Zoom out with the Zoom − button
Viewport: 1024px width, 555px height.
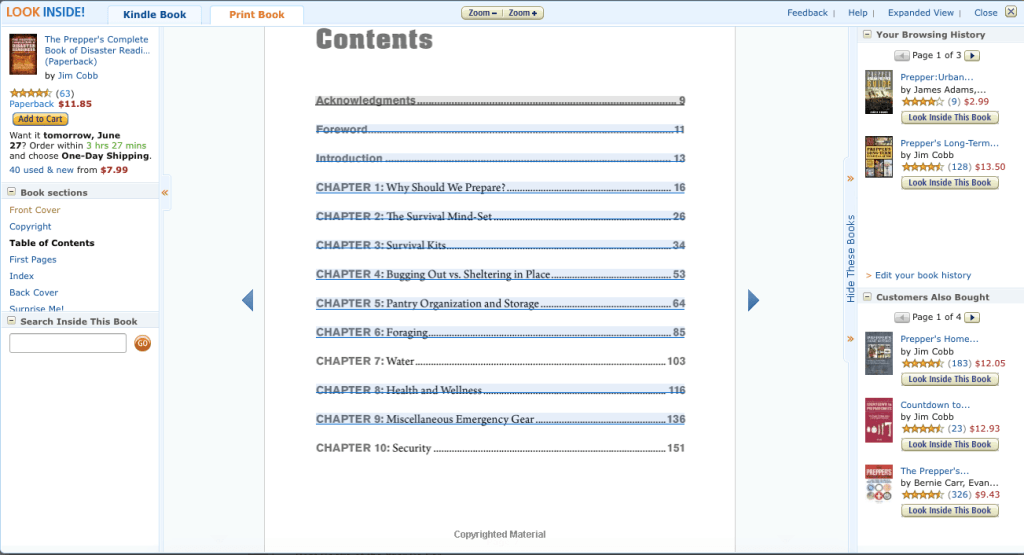coord(482,13)
